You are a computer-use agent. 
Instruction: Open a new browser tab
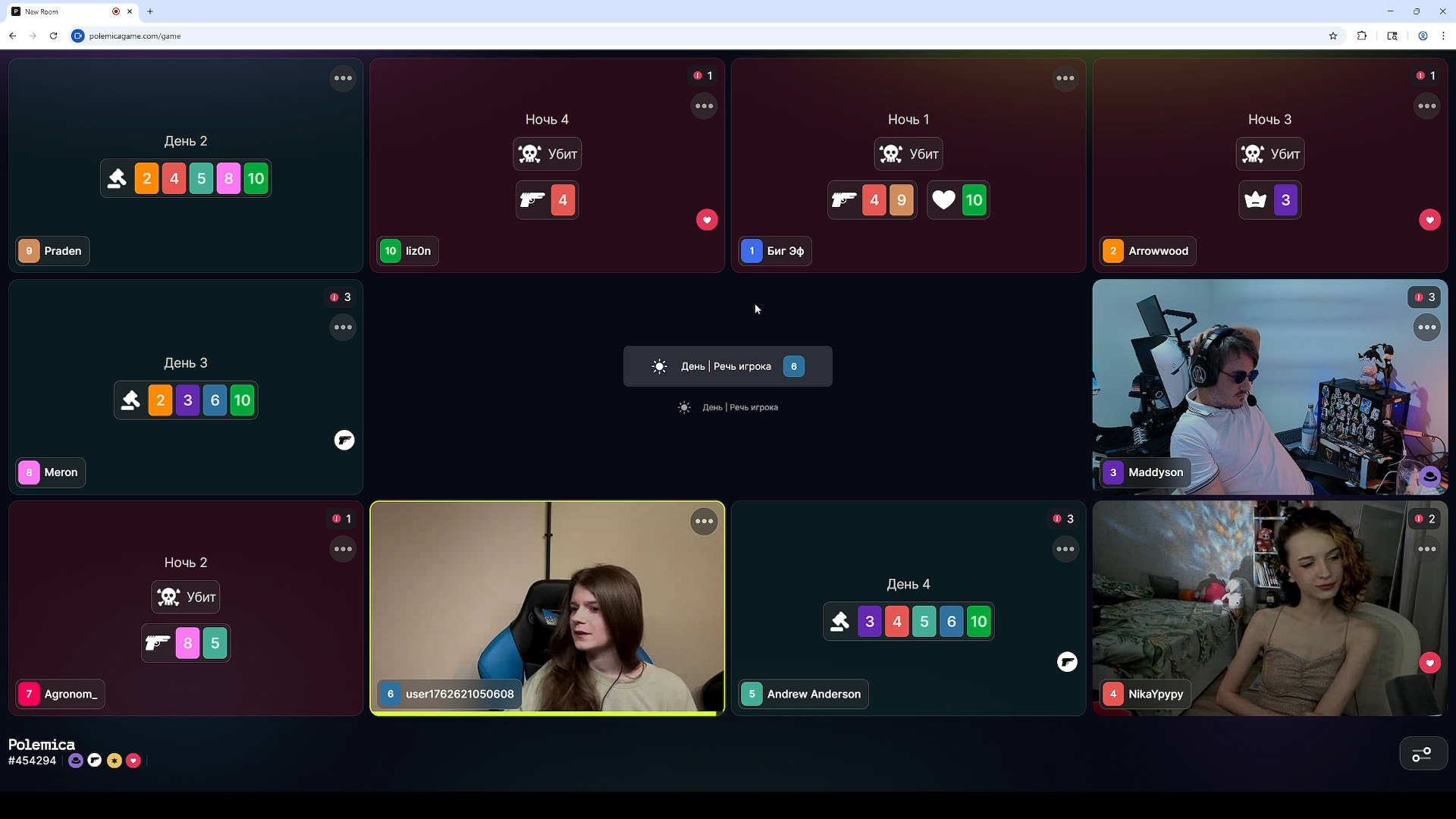click(x=150, y=11)
